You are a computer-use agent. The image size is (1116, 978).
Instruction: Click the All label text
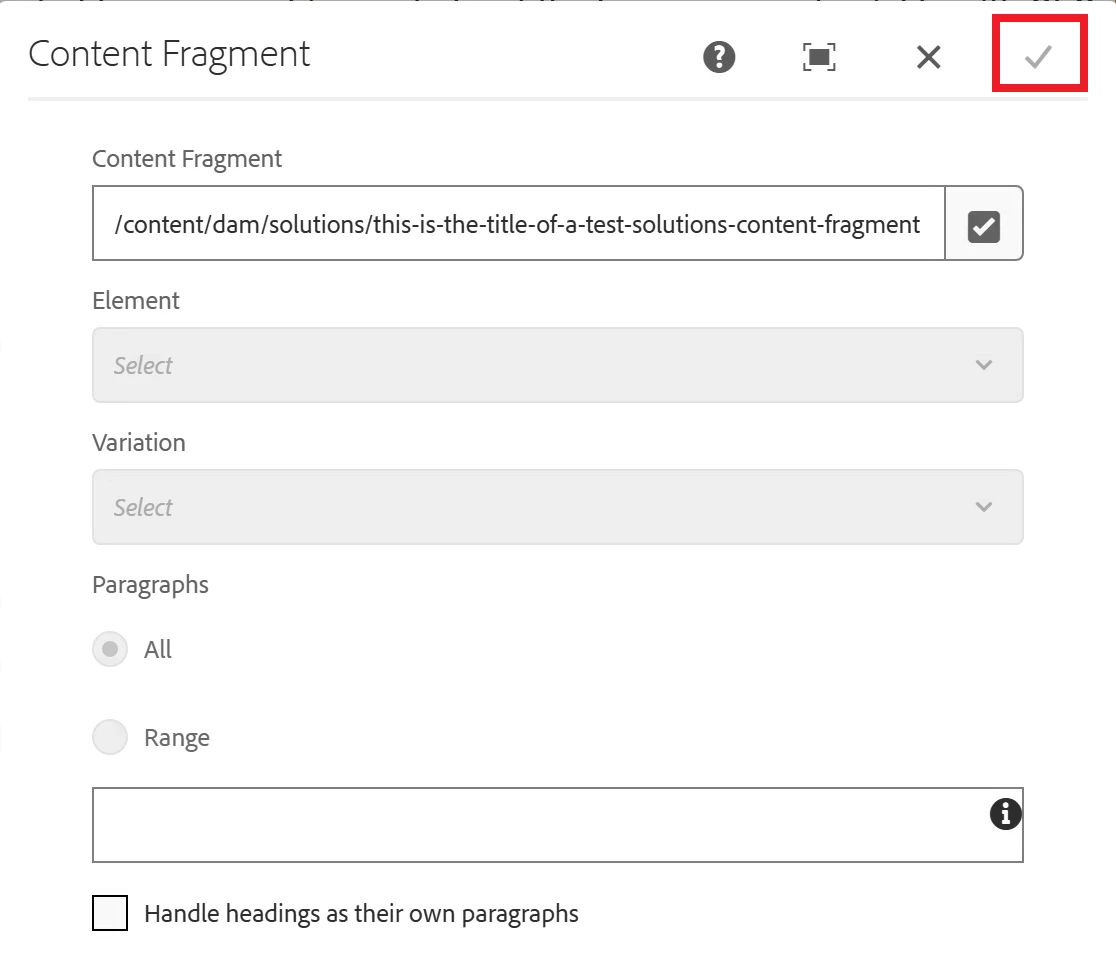[x=158, y=649]
